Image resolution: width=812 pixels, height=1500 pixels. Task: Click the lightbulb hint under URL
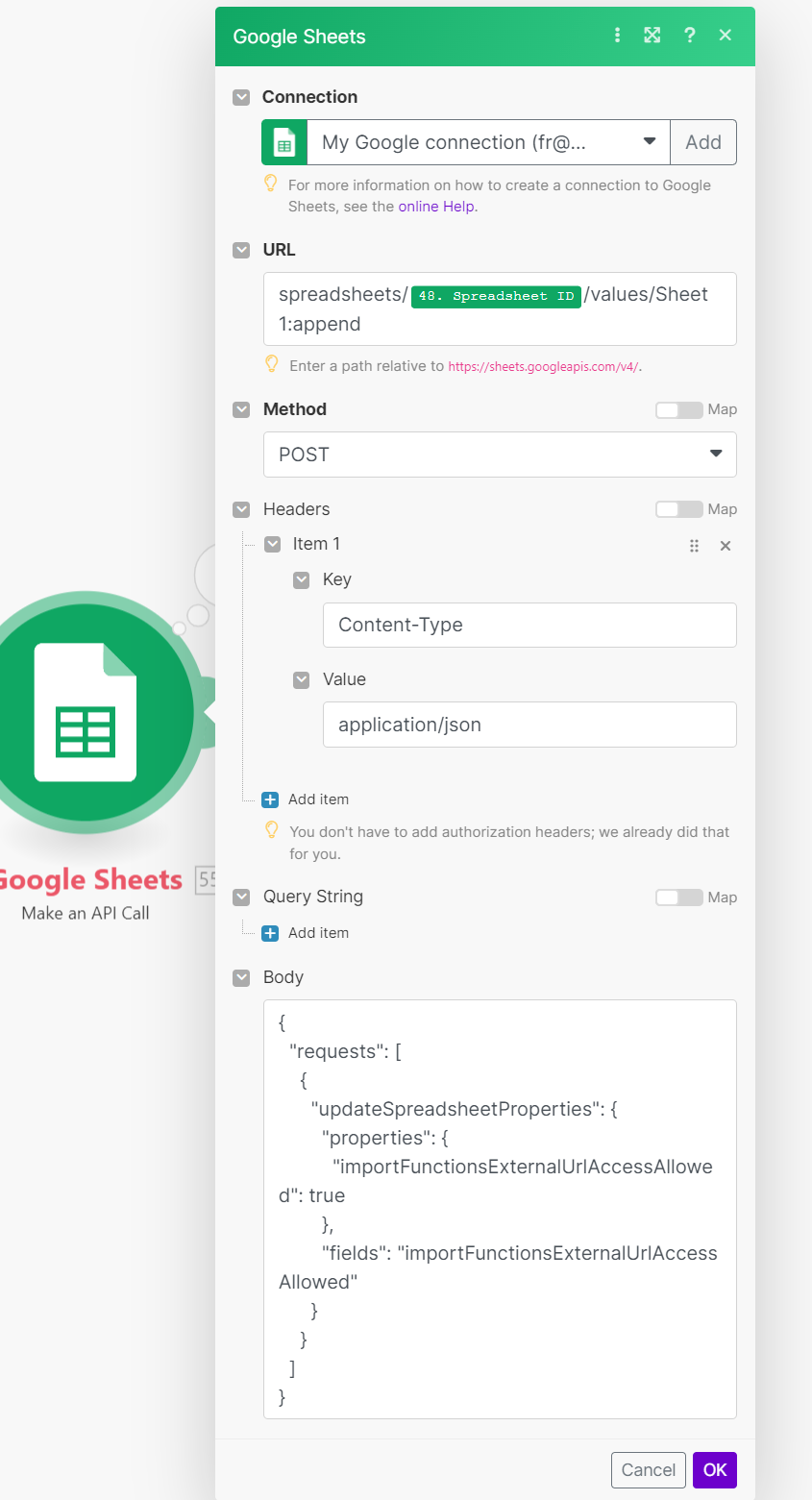tap(271, 364)
